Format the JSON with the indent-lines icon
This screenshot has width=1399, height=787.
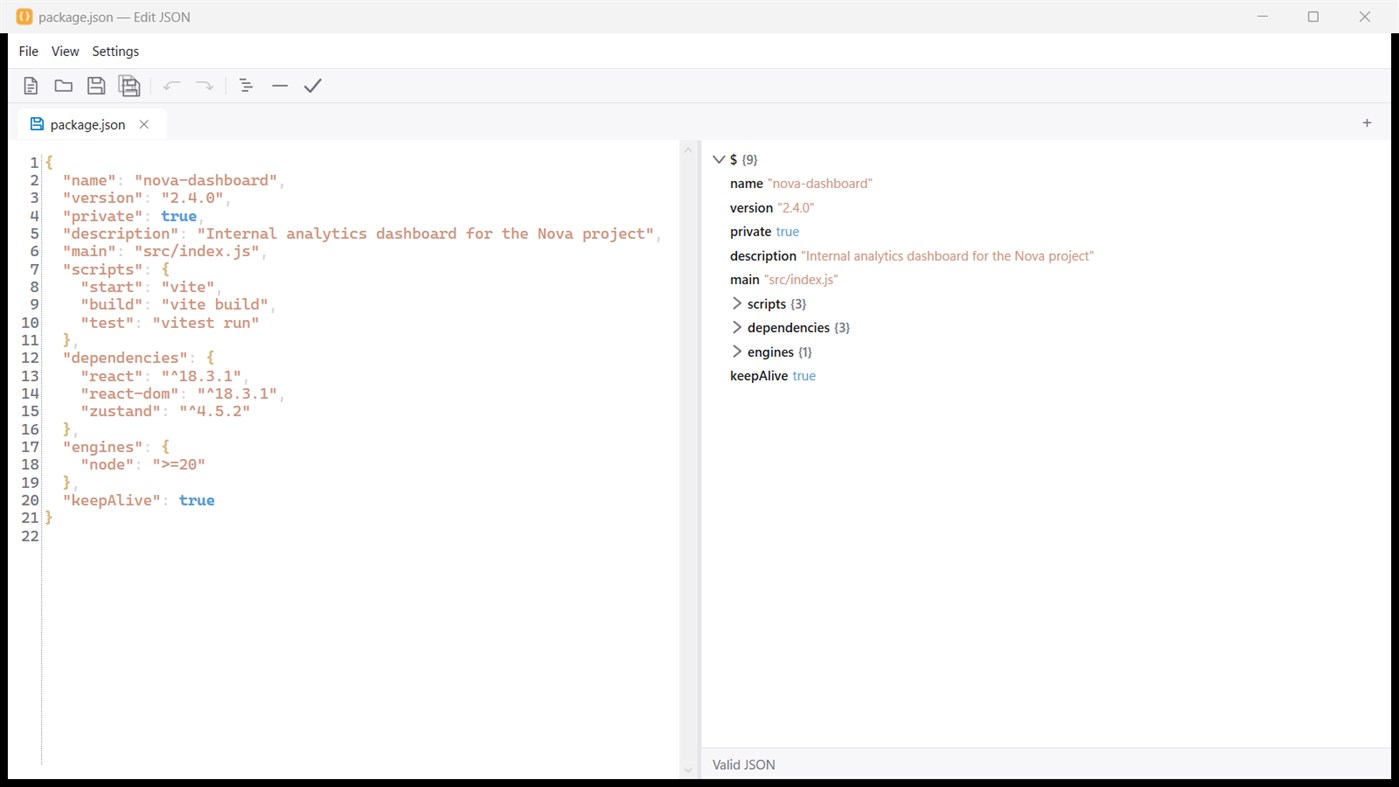246,86
